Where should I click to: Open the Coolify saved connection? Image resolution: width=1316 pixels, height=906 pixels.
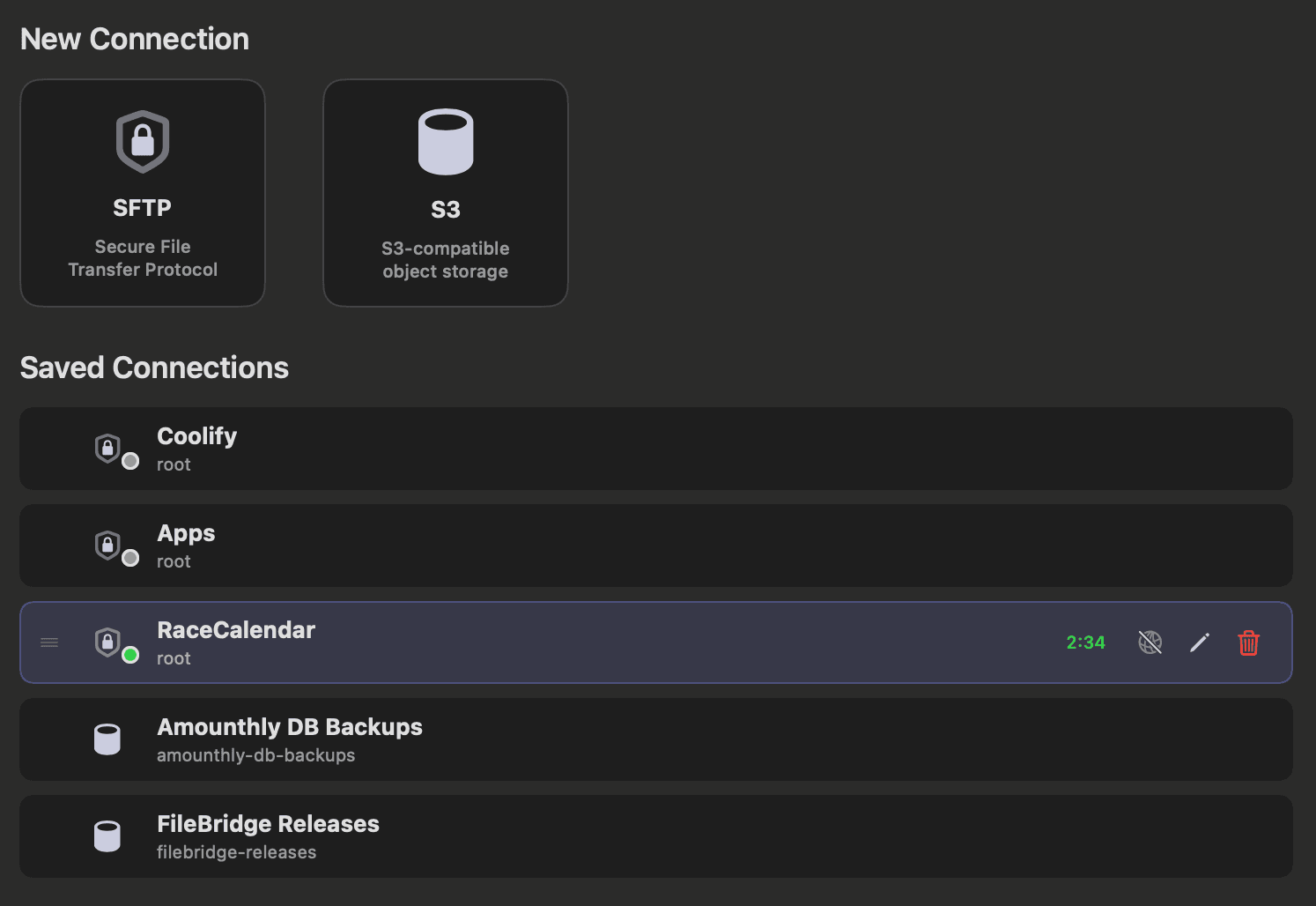pos(656,449)
